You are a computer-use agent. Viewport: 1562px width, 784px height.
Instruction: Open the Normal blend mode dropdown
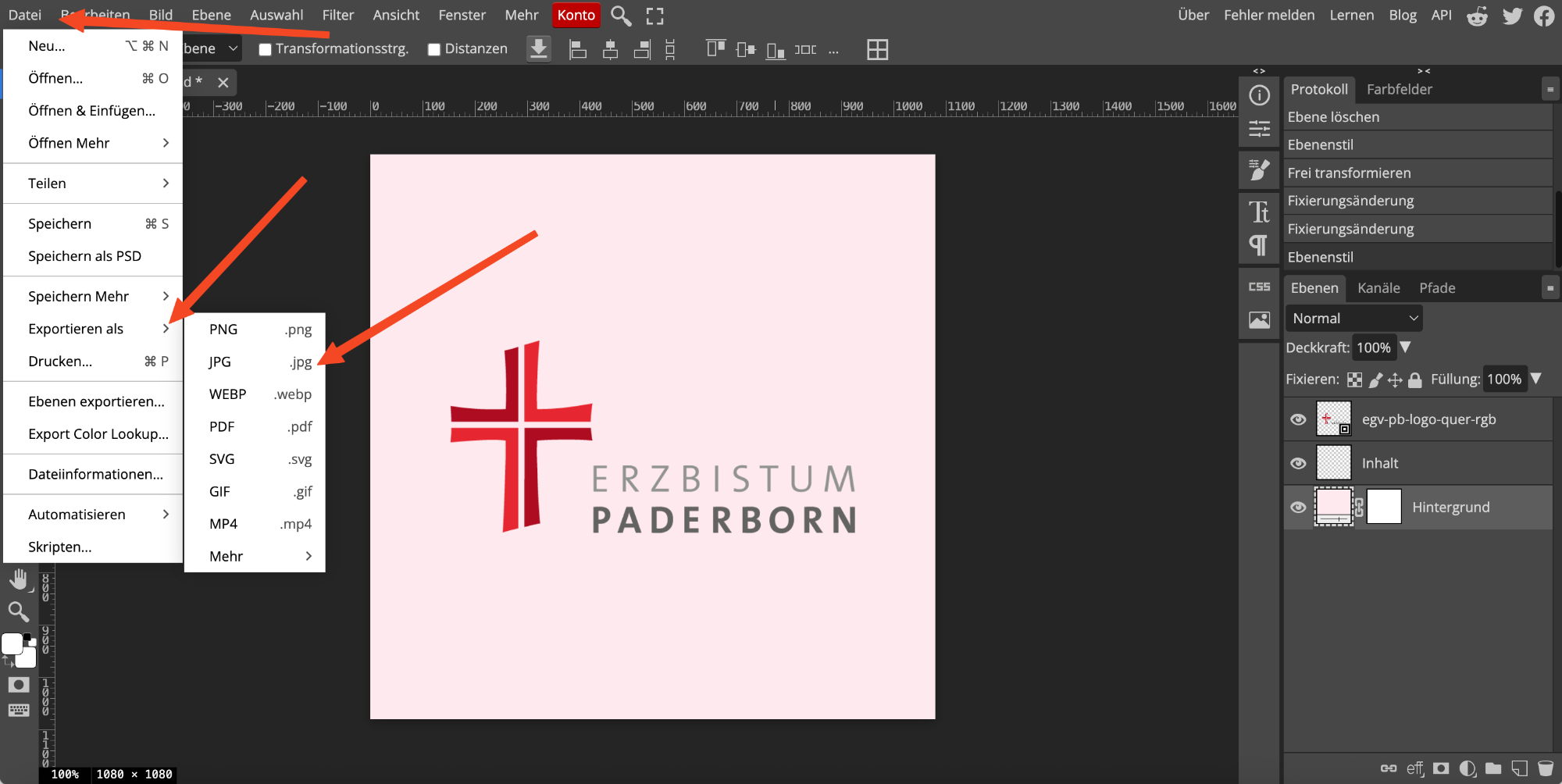1353,319
